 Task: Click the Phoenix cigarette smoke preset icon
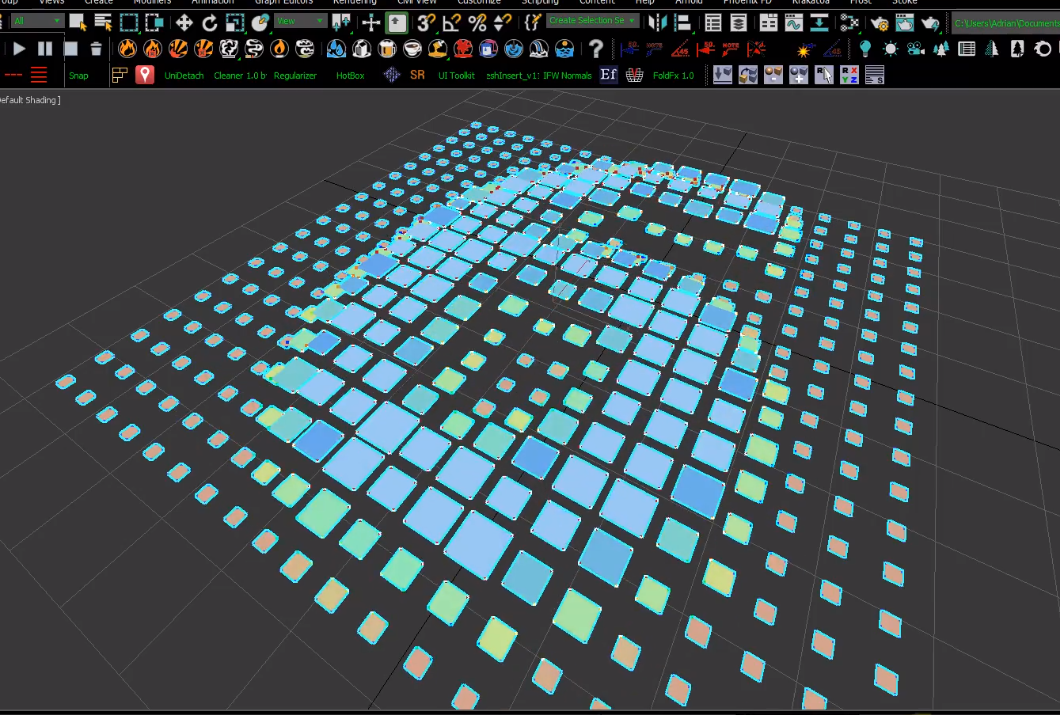pyautogui.click(x=254, y=49)
